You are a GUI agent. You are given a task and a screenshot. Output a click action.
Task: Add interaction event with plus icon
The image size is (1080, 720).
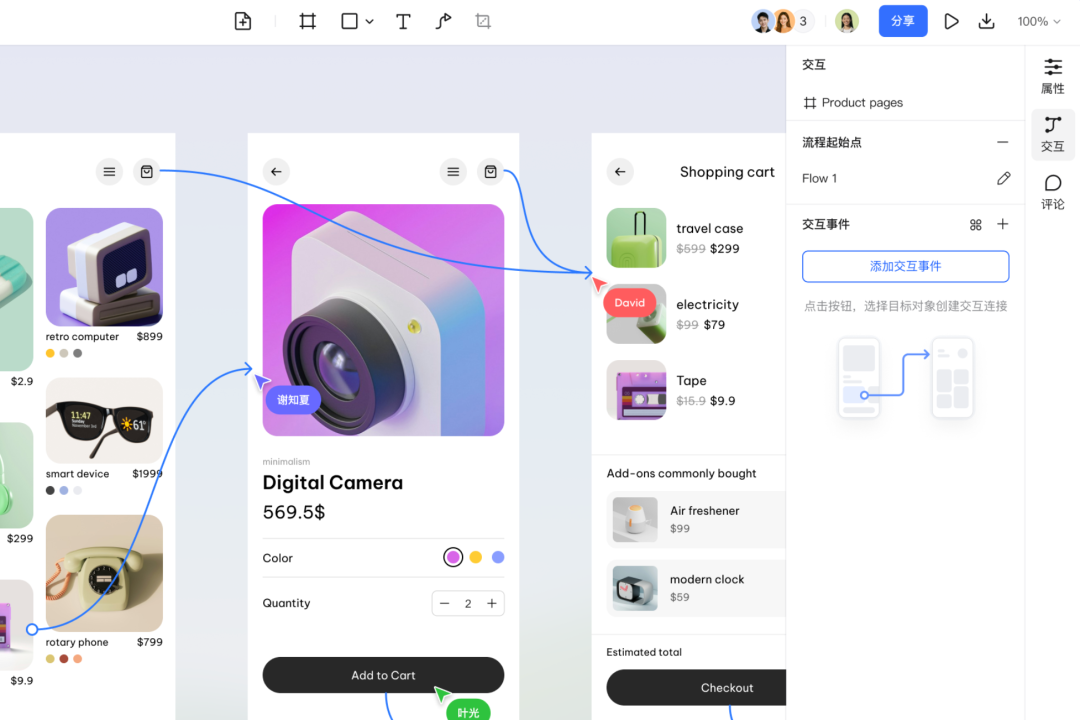1002,224
